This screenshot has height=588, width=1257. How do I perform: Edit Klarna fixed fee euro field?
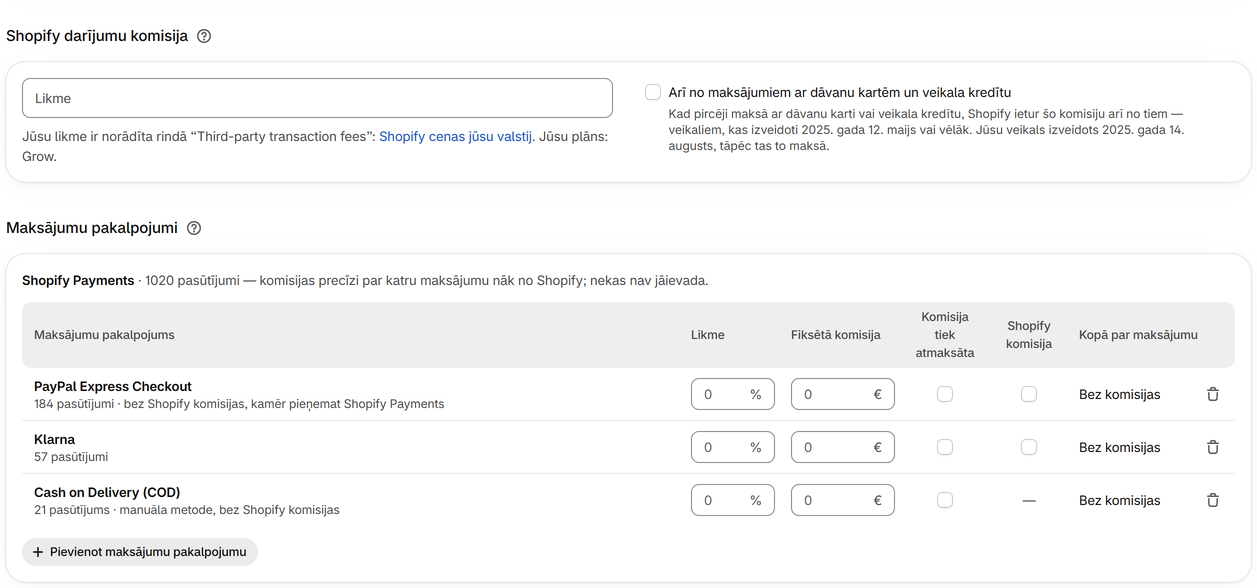click(x=843, y=448)
